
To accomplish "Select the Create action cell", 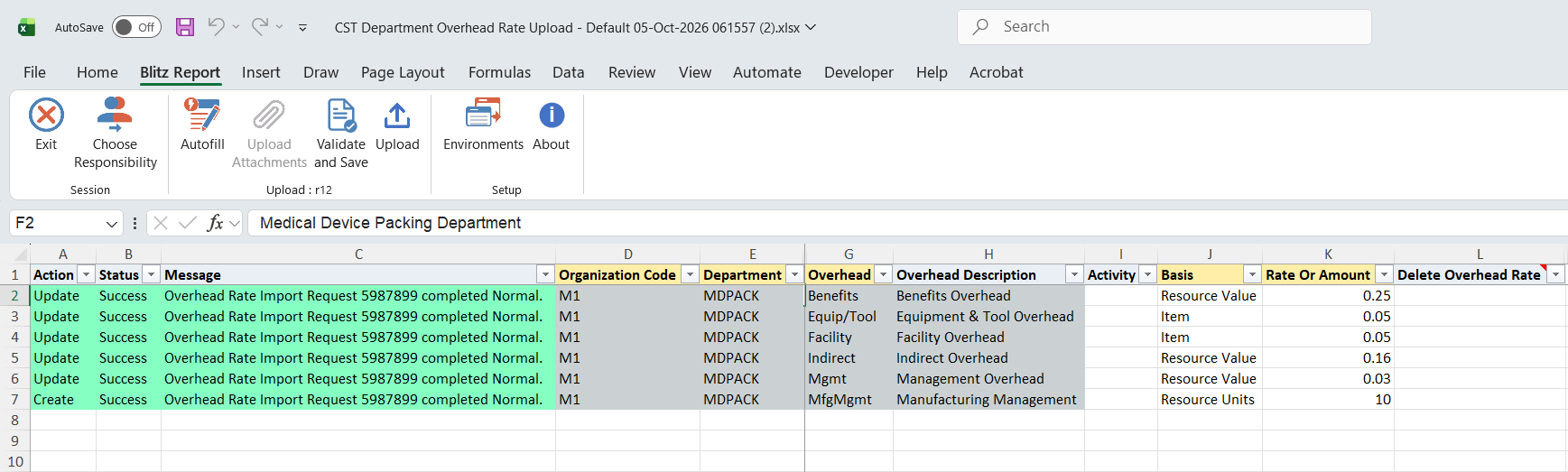I will [x=63, y=399].
